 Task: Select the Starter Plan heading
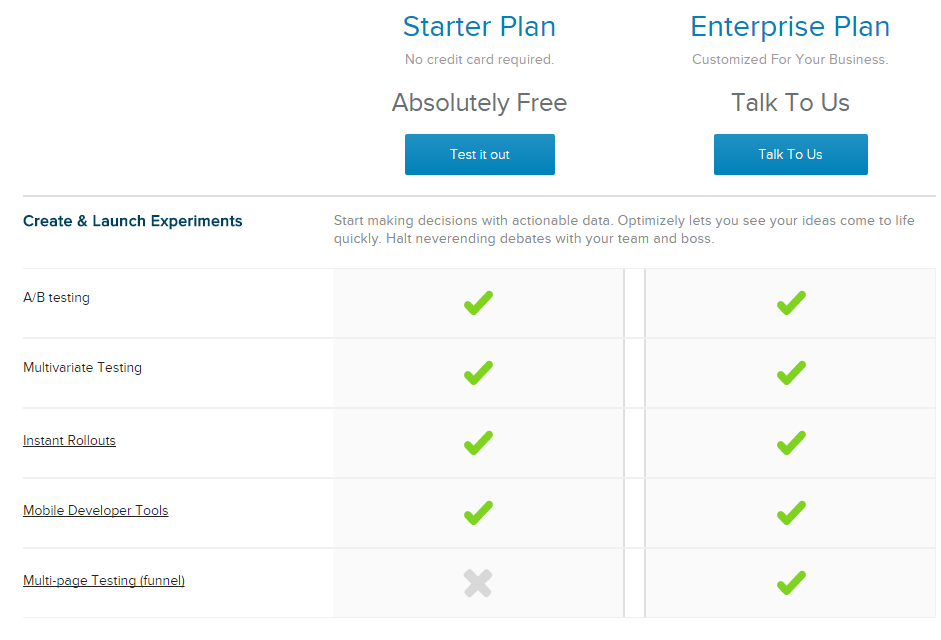(479, 27)
